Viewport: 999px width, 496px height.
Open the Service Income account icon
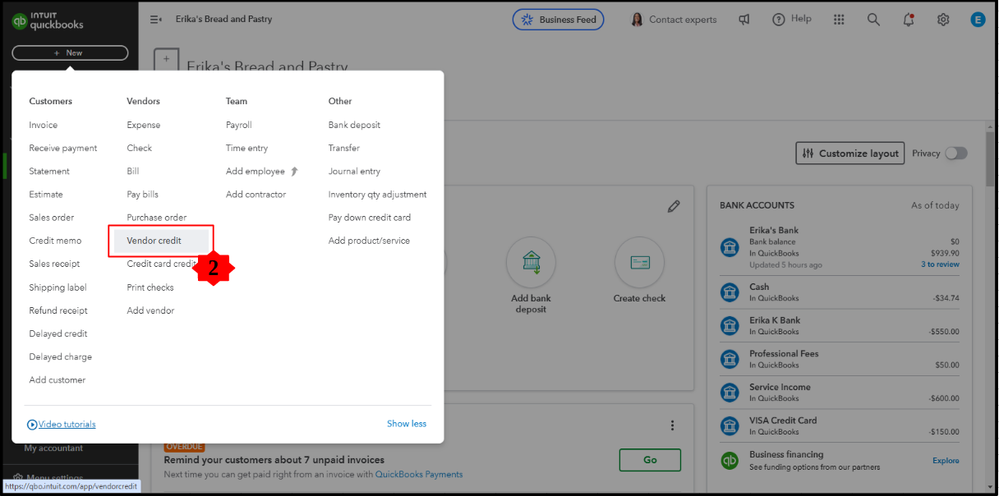729,392
